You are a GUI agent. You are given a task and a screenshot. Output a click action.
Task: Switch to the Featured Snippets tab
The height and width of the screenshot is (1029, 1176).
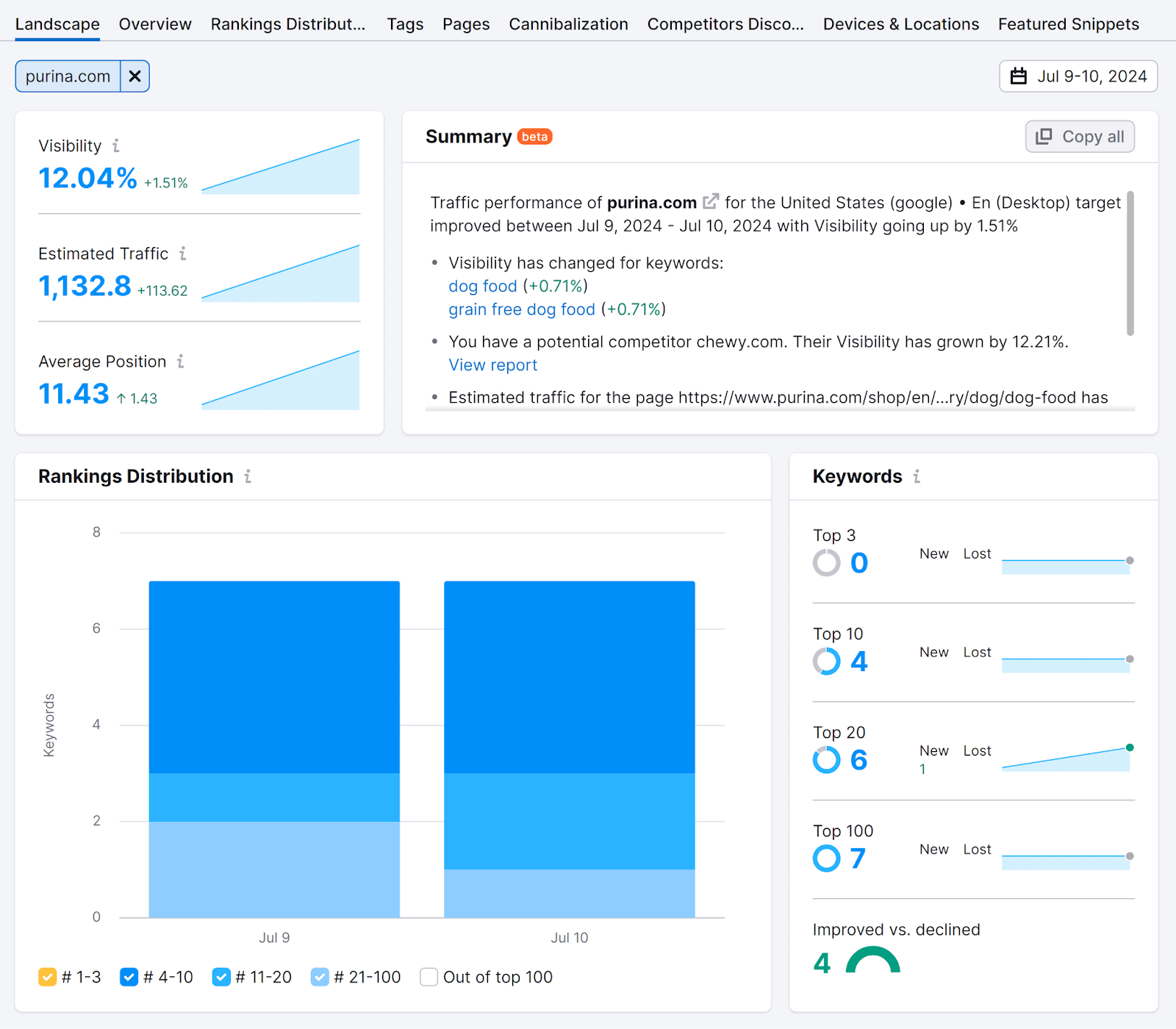coord(1068,24)
